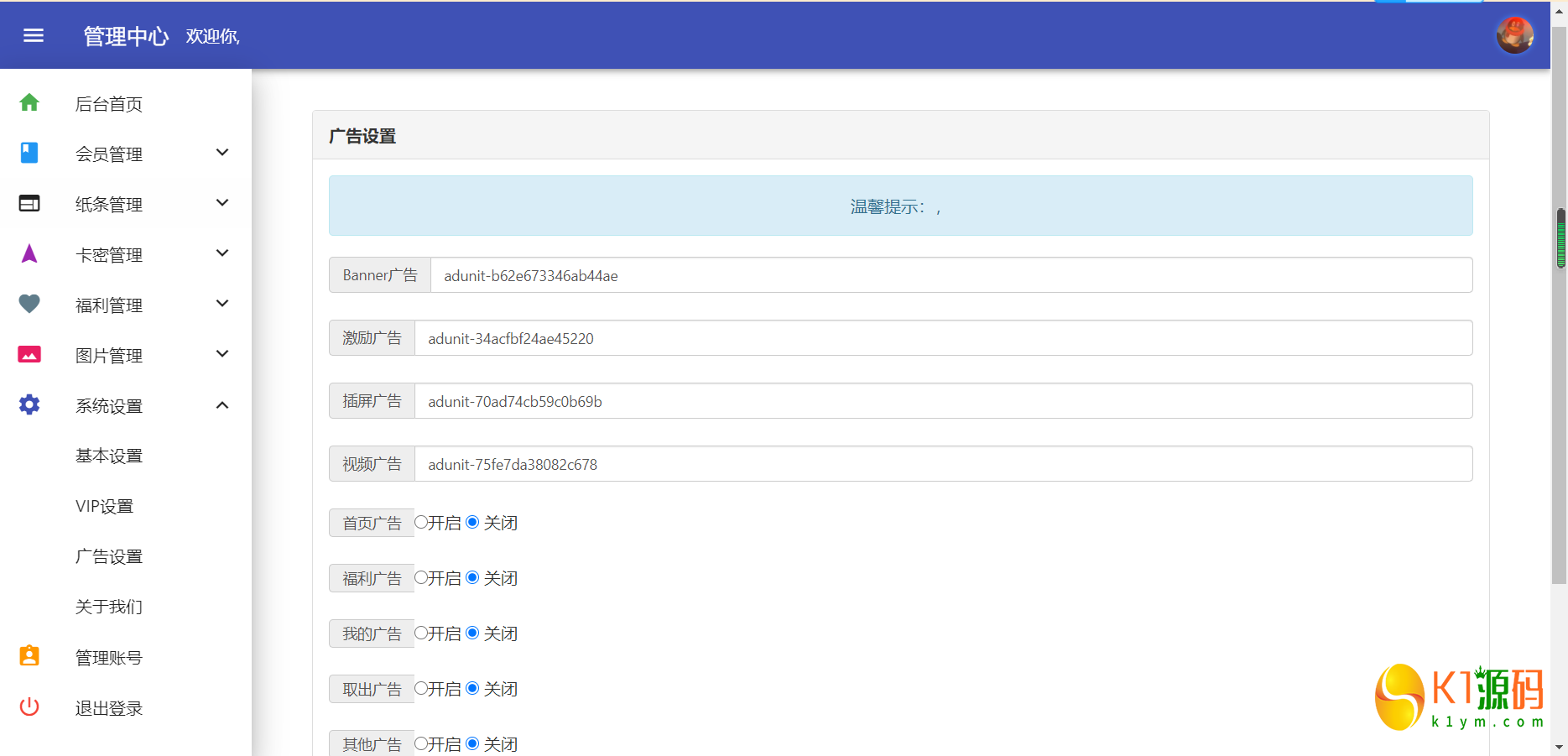This screenshot has height=756, width=1568.
Task: Click the red picture management icon
Action: [29, 354]
